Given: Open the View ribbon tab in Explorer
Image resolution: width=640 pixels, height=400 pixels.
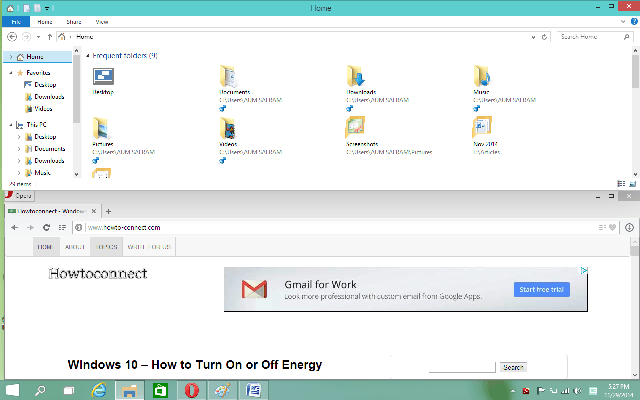Looking at the screenshot, I should click(x=102, y=22).
